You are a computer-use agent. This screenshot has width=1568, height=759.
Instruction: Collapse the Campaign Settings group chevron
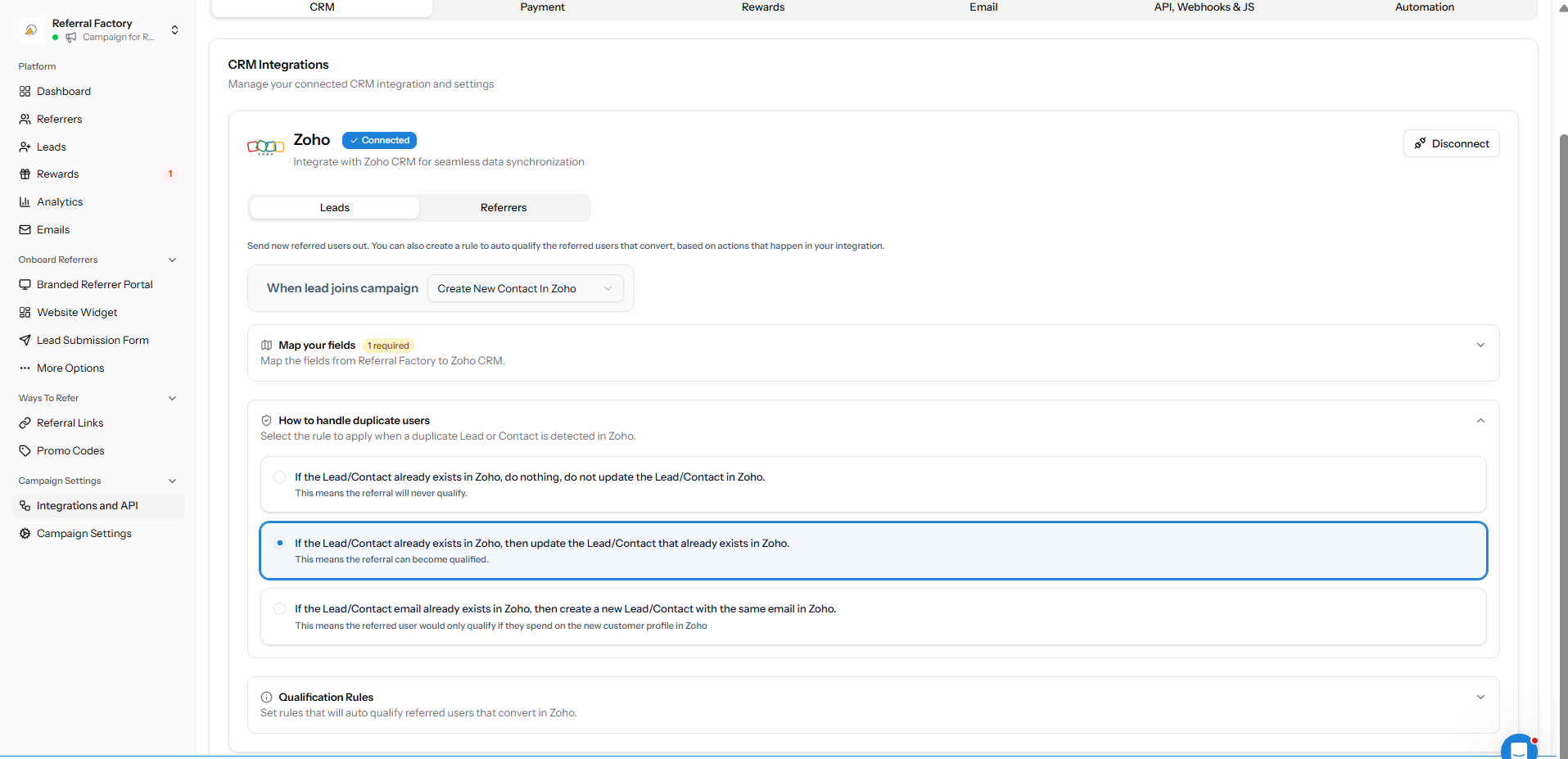point(172,481)
